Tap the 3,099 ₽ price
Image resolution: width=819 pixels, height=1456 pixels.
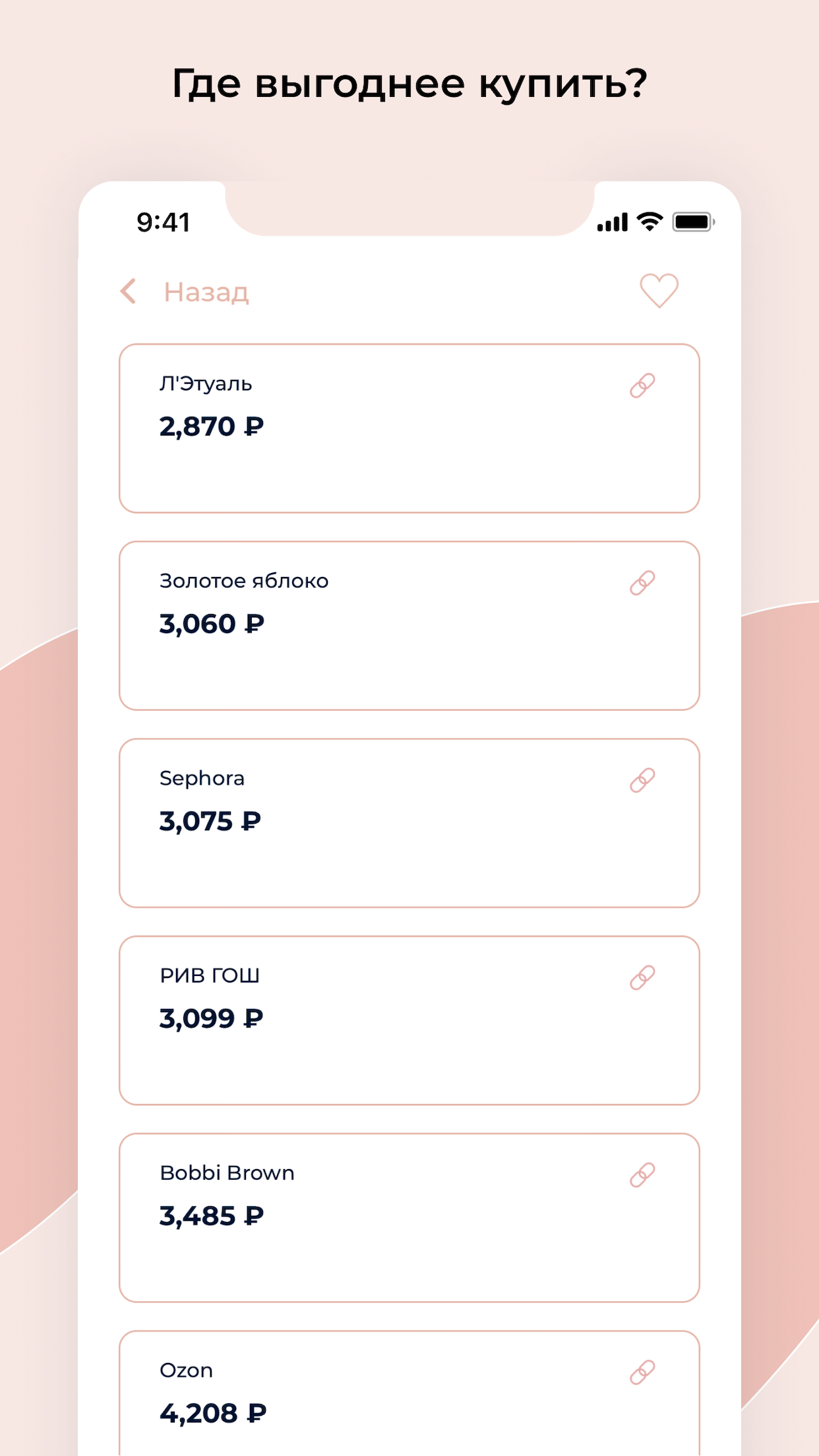[x=212, y=1018]
